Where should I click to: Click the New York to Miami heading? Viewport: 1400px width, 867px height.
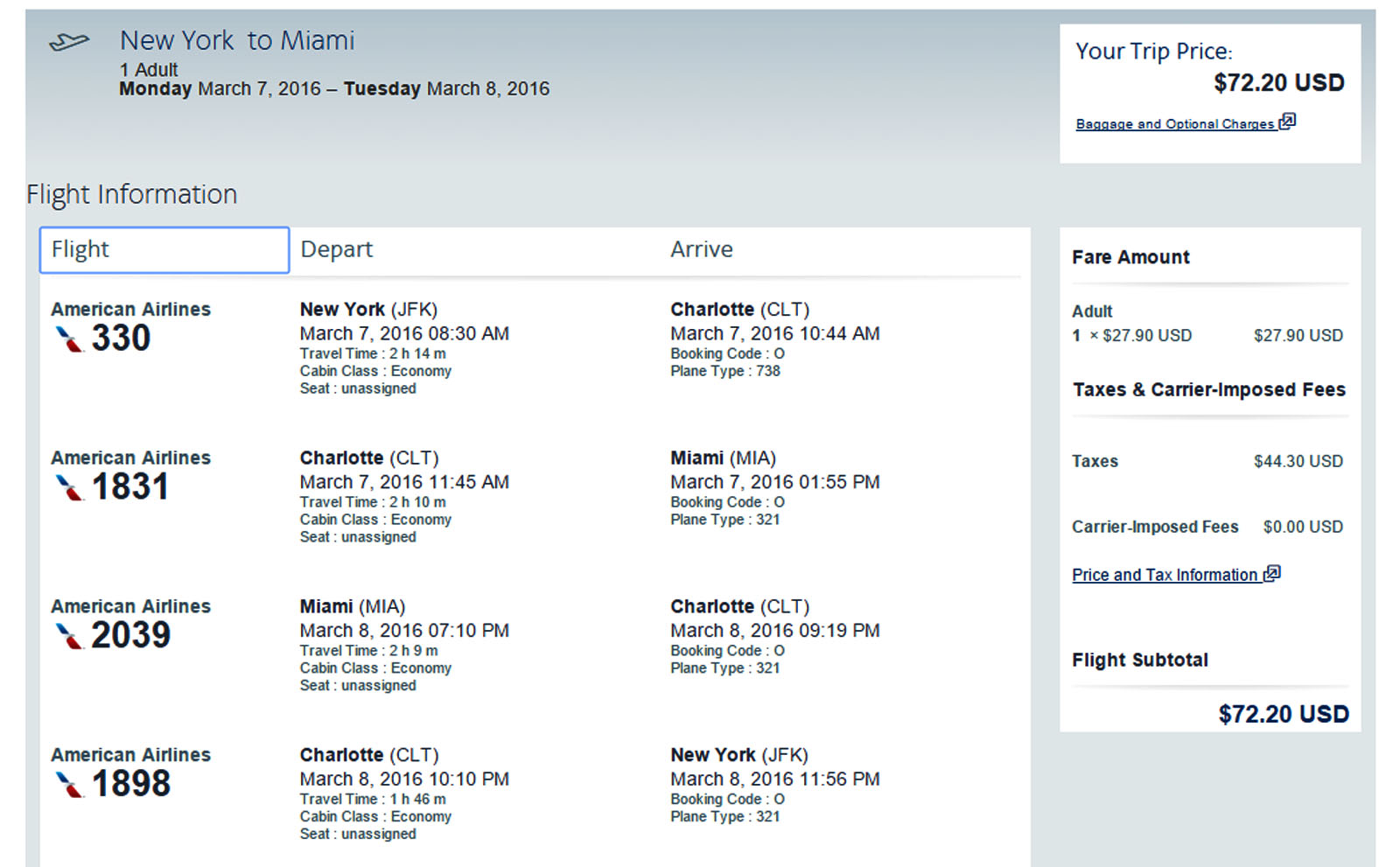(237, 41)
